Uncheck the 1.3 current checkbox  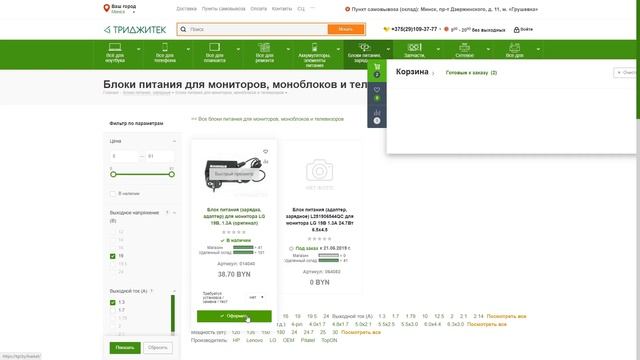coord(113,302)
